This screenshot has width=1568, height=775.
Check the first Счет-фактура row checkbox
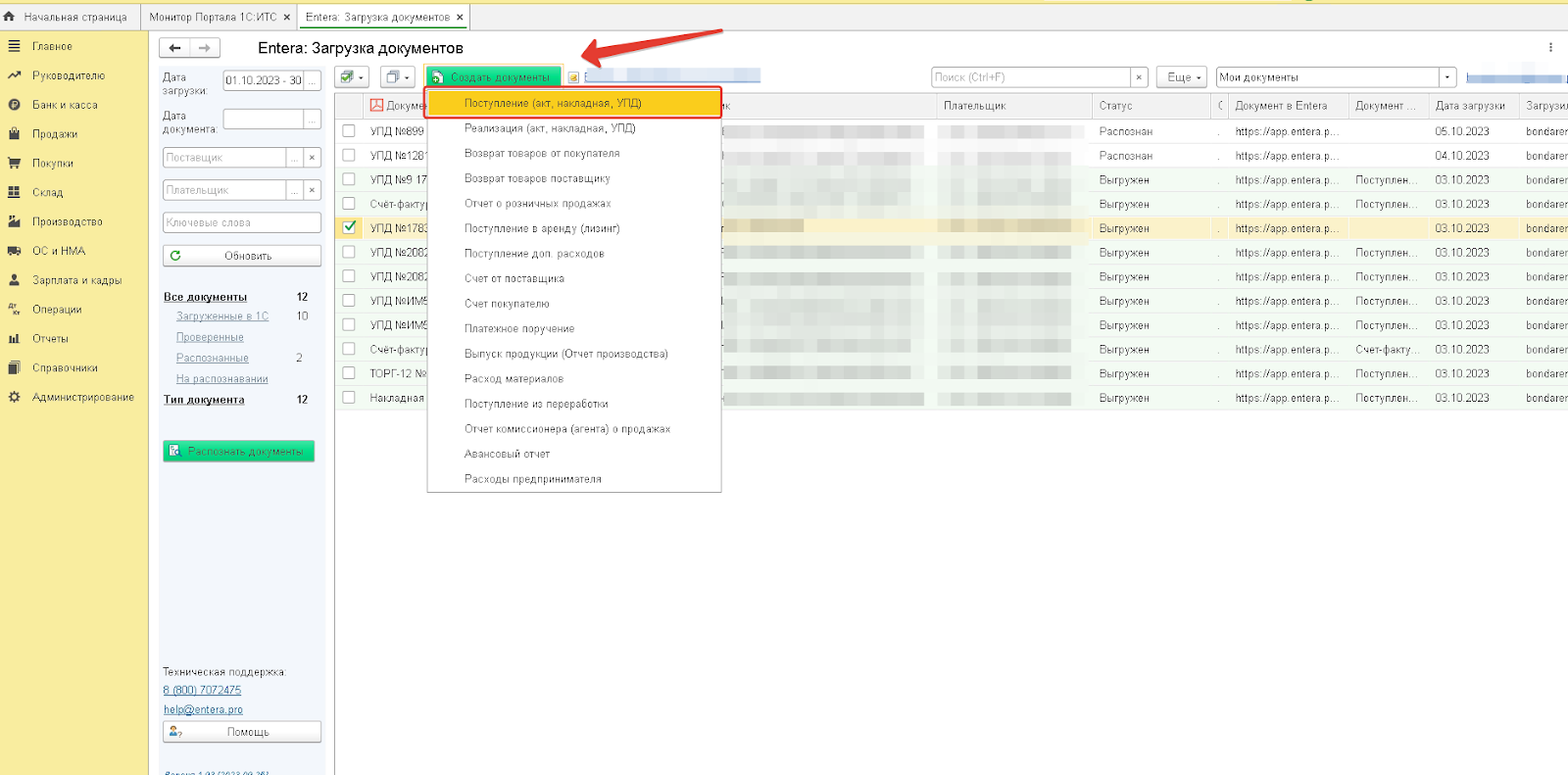click(x=349, y=203)
